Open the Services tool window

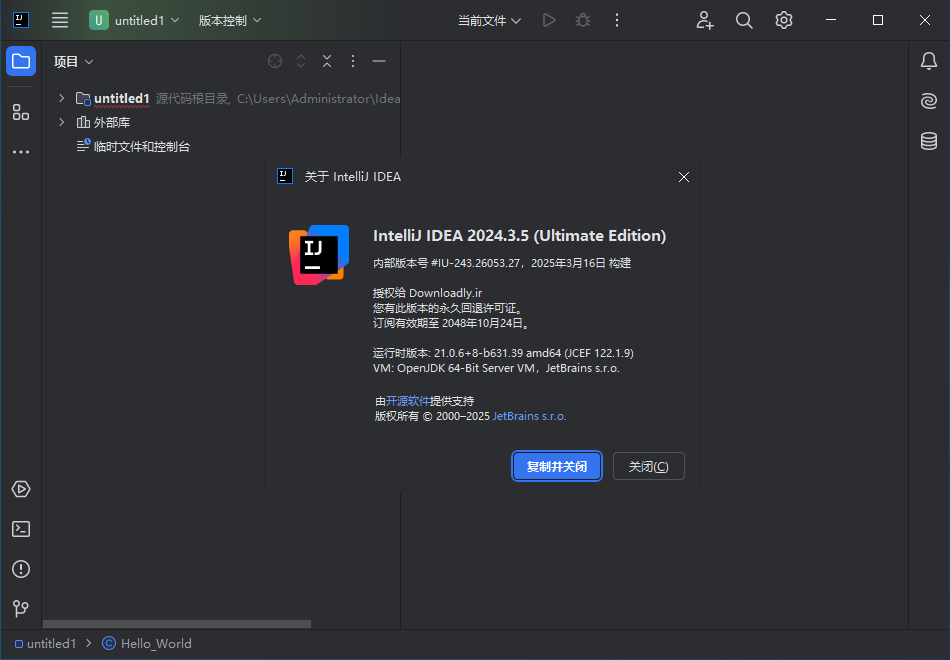coord(21,488)
